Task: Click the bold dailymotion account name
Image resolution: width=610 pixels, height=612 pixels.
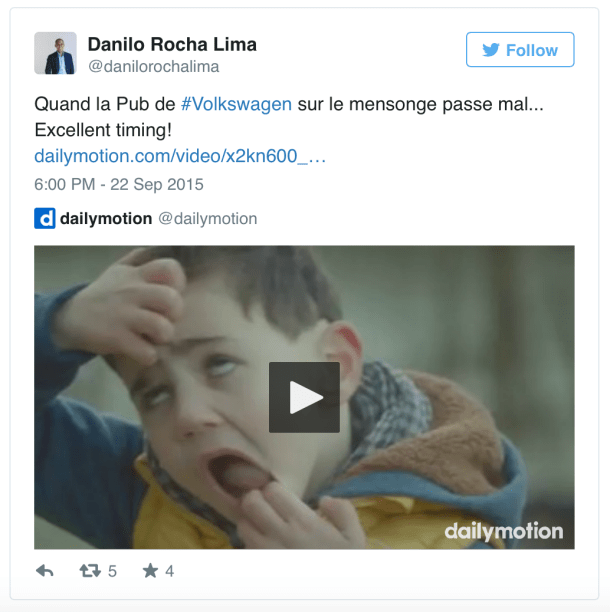Action: tap(106, 219)
